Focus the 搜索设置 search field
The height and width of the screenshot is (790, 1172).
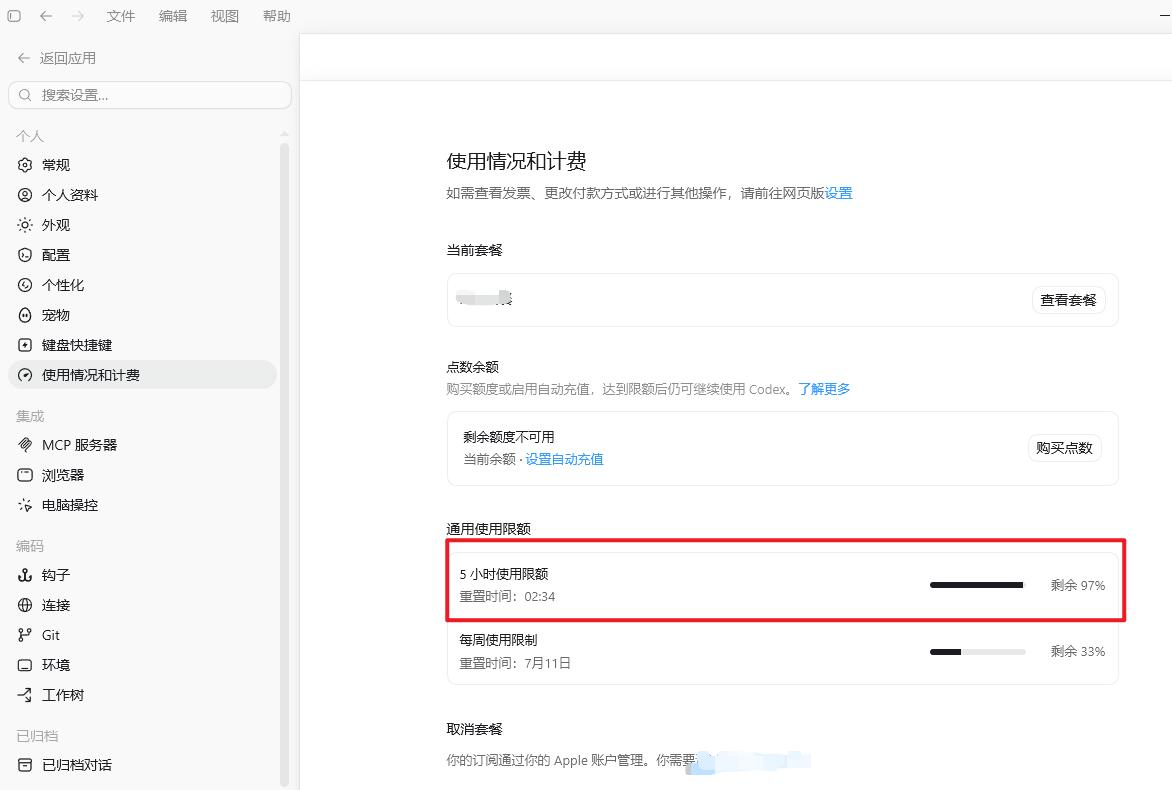[149, 95]
